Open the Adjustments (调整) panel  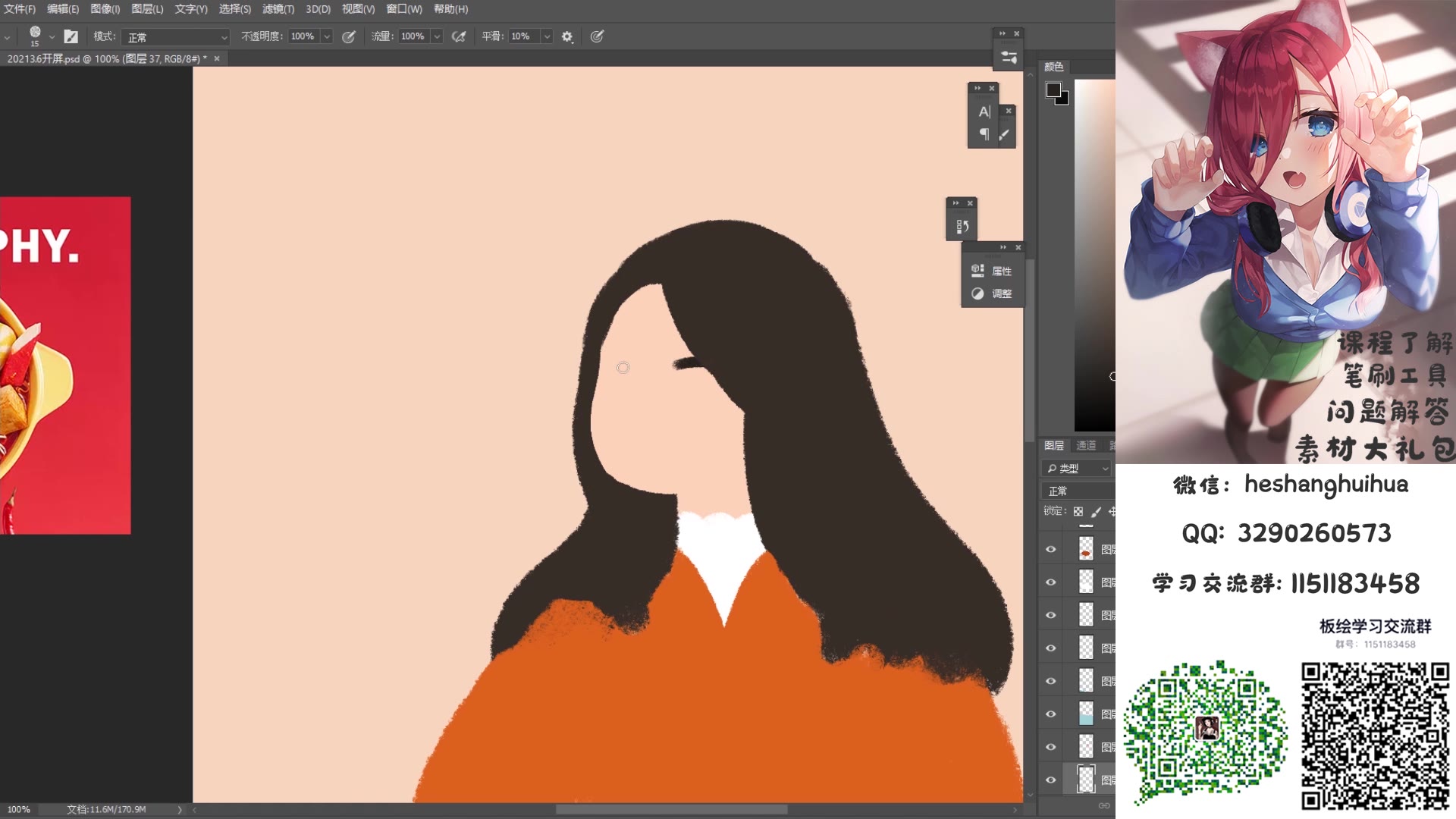point(992,293)
